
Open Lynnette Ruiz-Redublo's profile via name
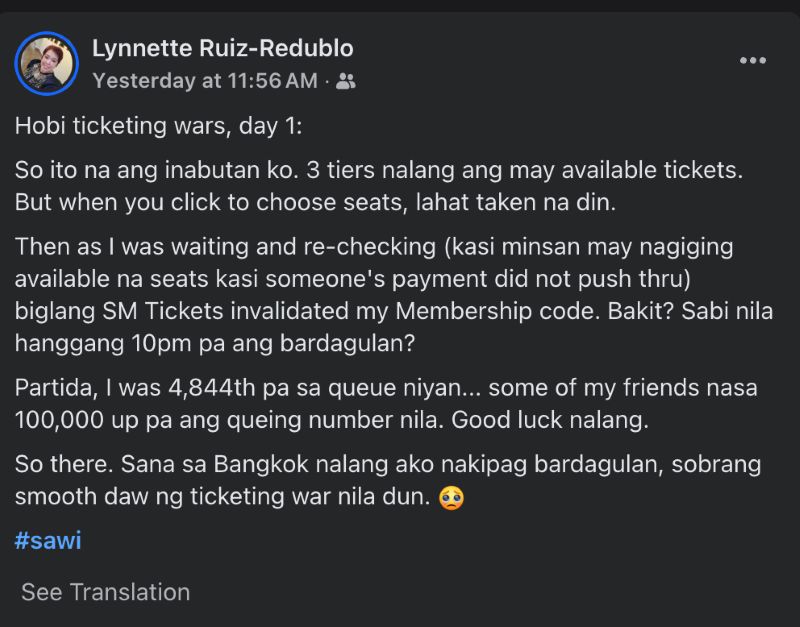(222, 48)
